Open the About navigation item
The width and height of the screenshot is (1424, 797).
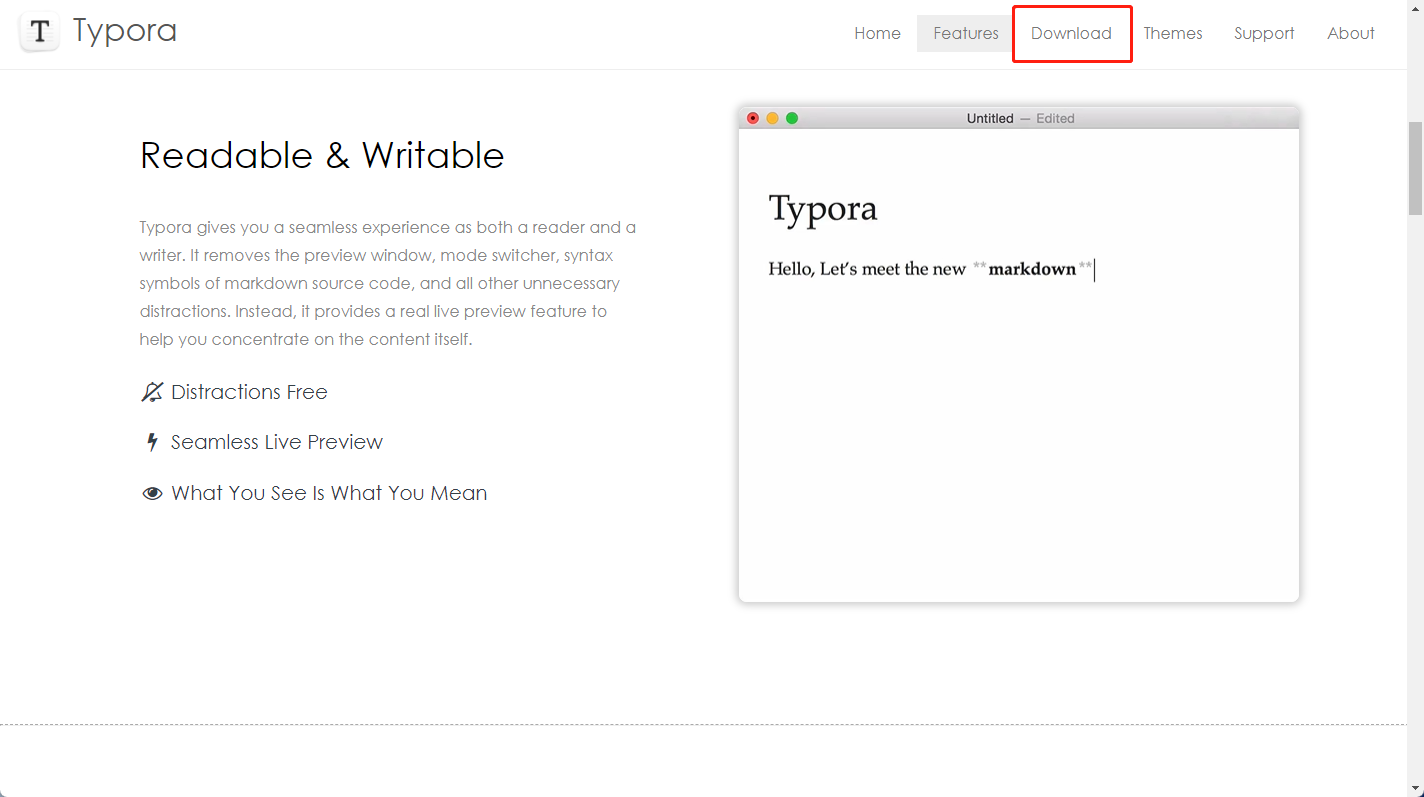(1351, 33)
